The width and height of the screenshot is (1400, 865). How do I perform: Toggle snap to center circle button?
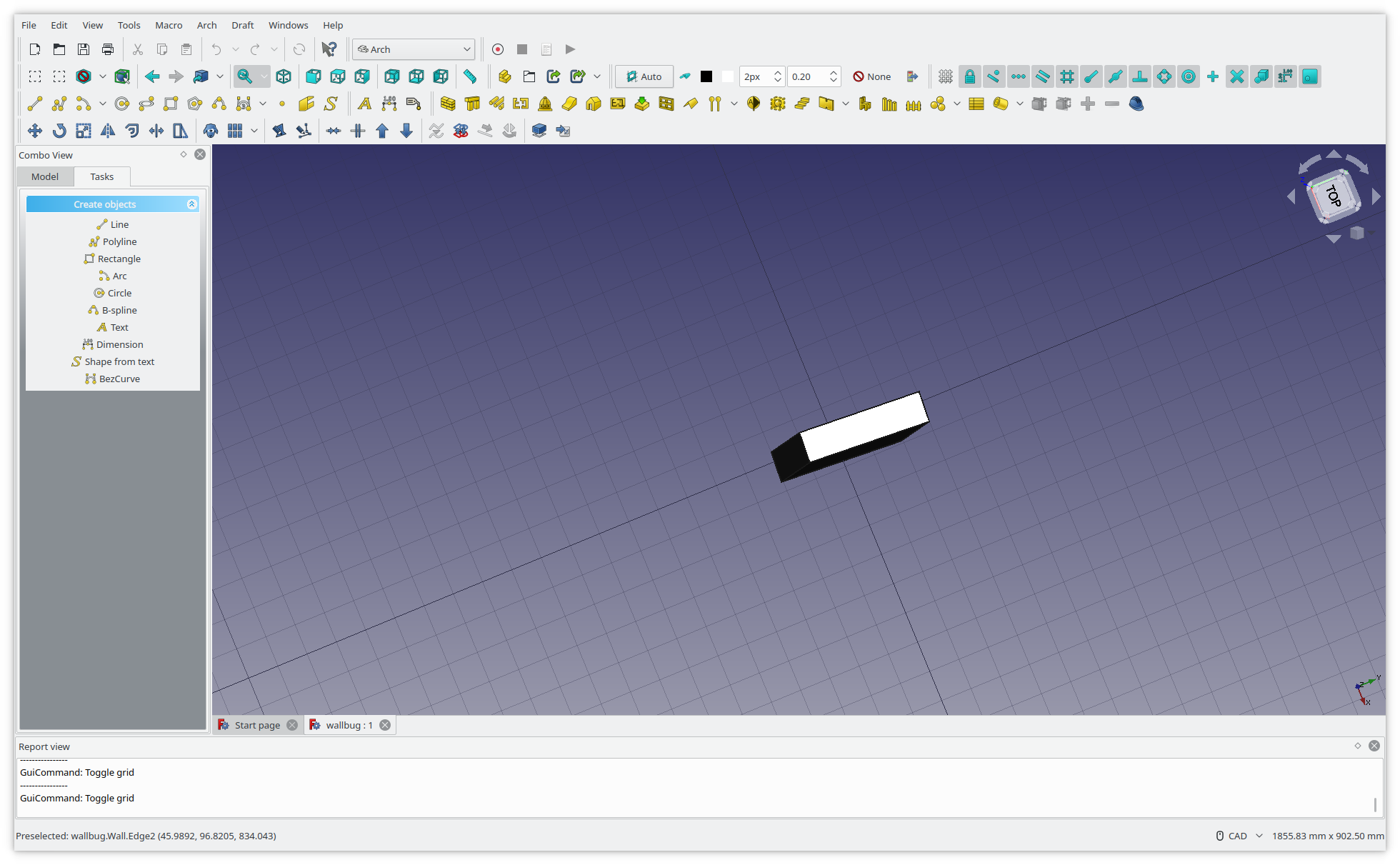(x=1189, y=76)
